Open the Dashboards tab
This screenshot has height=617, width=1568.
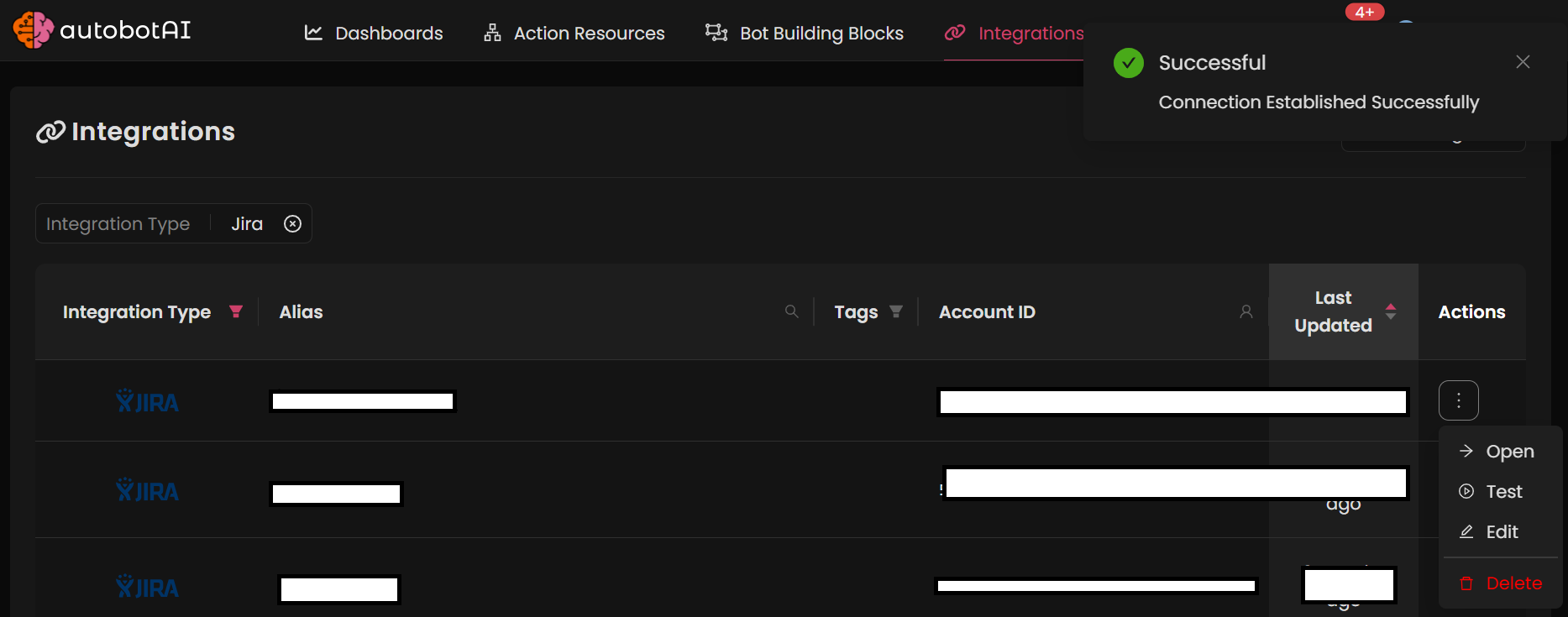pos(373,33)
